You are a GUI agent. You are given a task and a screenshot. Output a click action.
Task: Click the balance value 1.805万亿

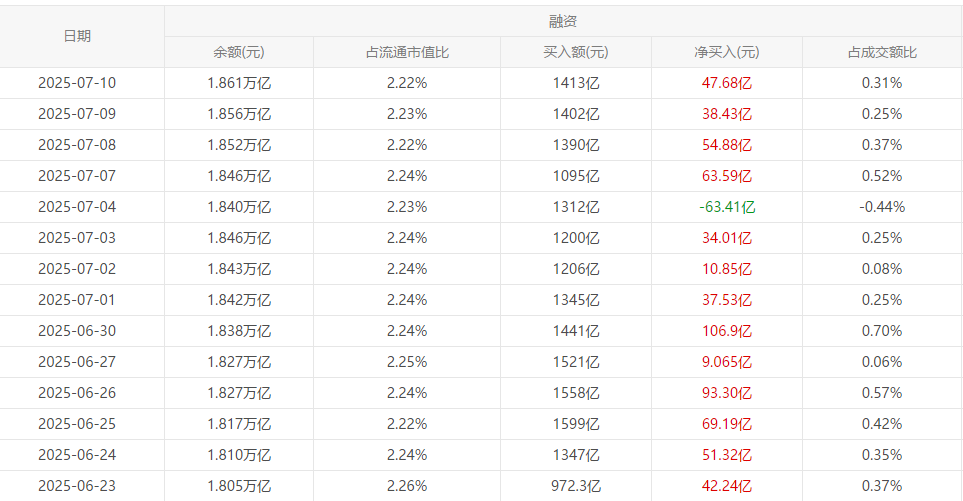239,486
